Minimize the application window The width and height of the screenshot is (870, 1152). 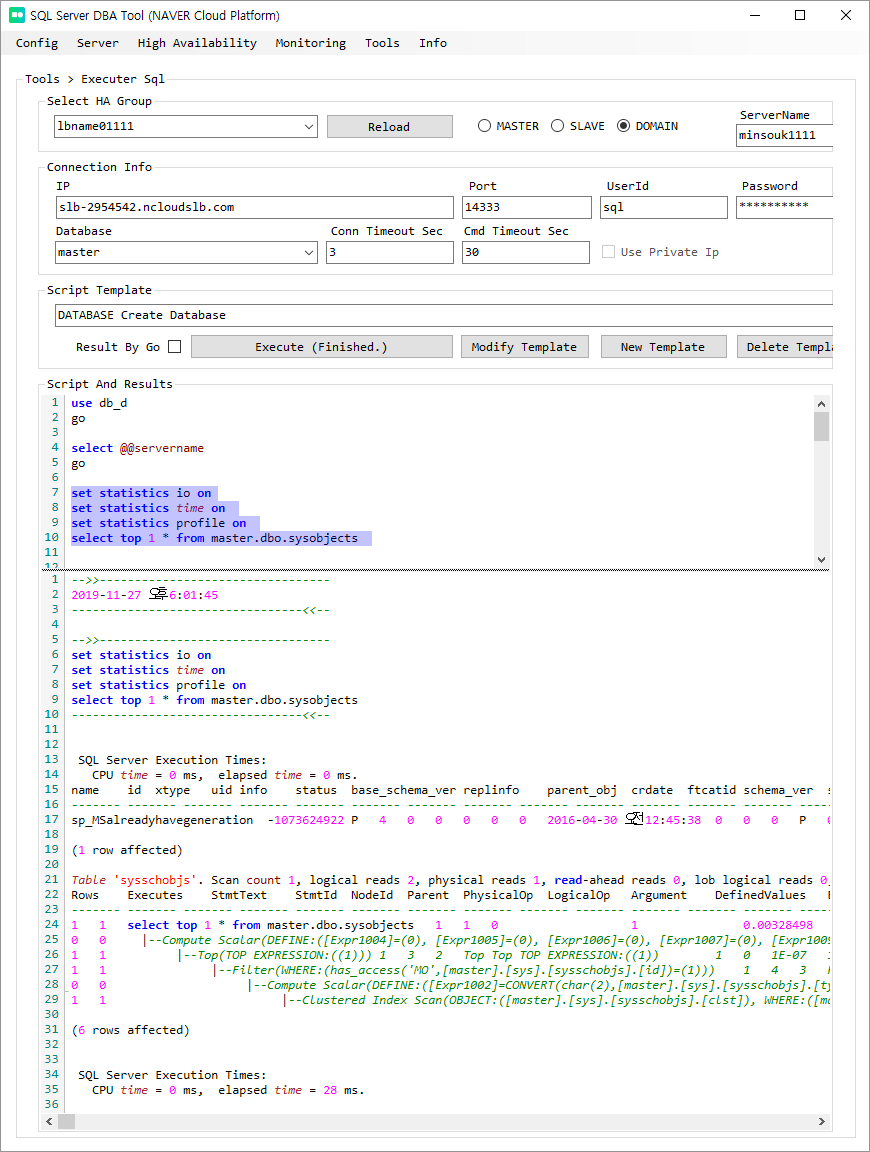click(755, 15)
